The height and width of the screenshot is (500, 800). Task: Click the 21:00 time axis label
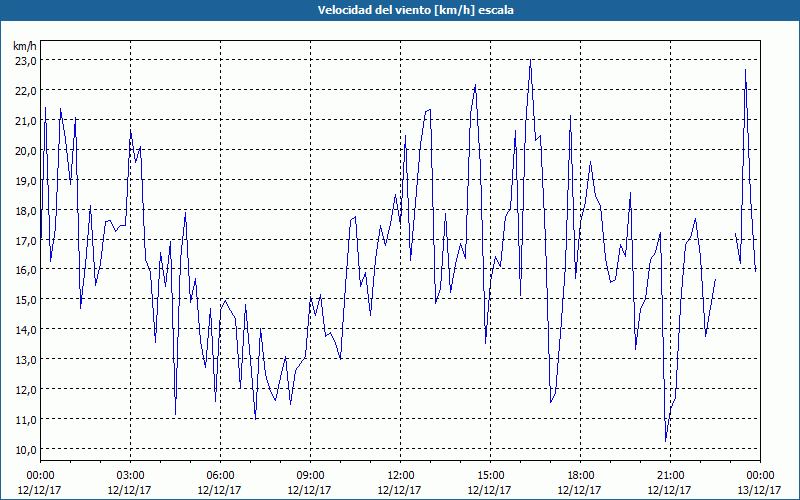click(670, 476)
